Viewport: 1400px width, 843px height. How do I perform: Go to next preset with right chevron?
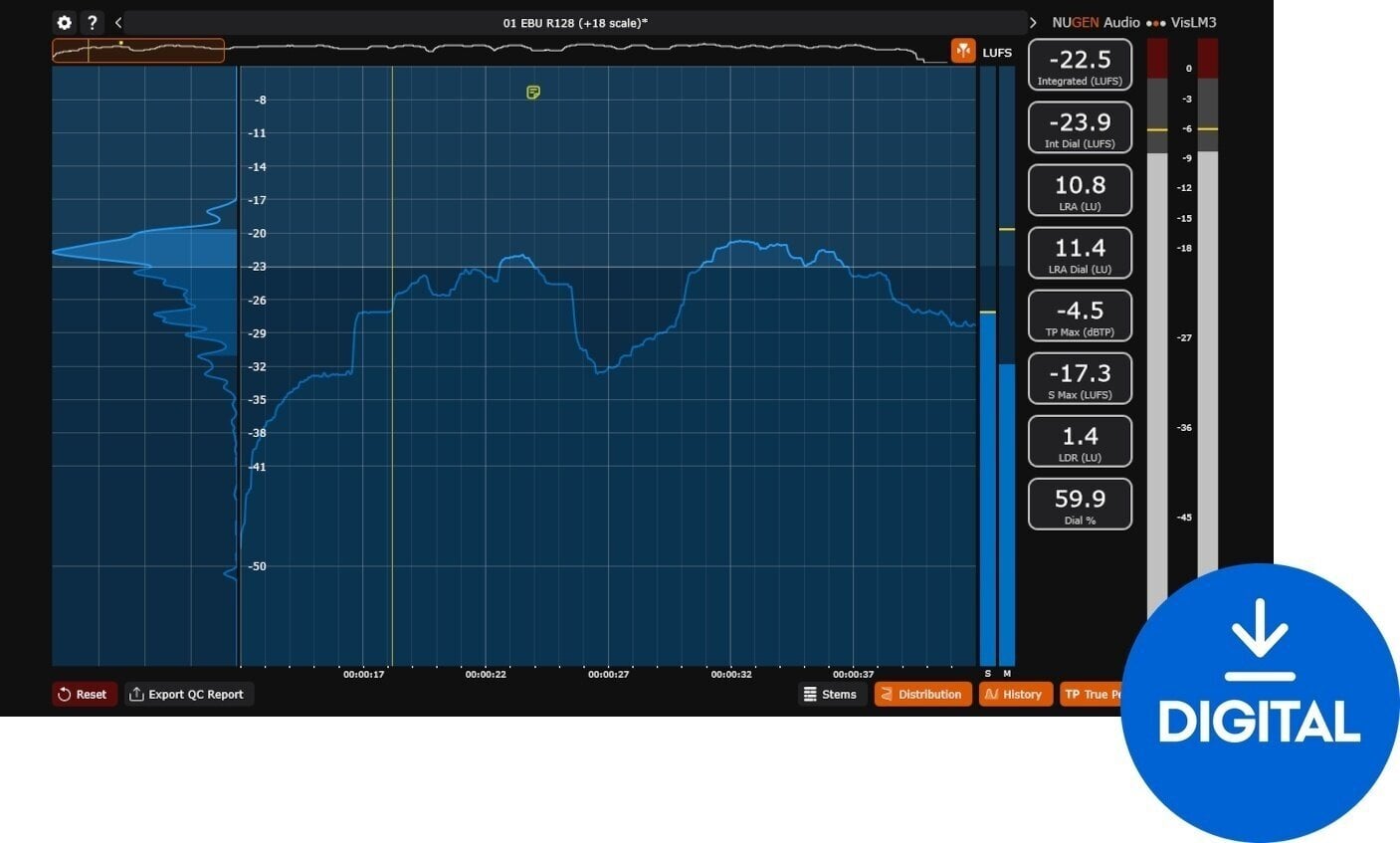(1033, 22)
